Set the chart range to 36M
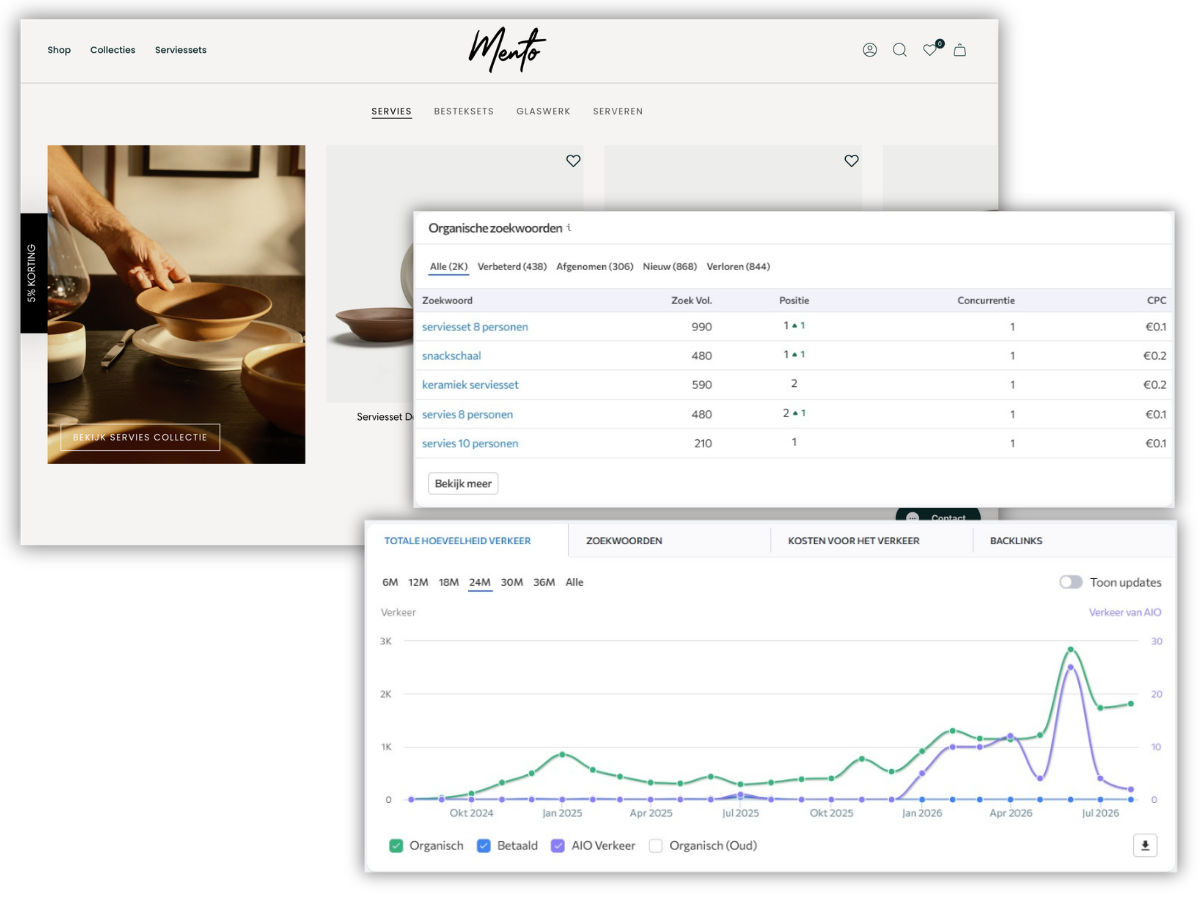Image resolution: width=1200 pixels, height=900 pixels. coord(544,582)
